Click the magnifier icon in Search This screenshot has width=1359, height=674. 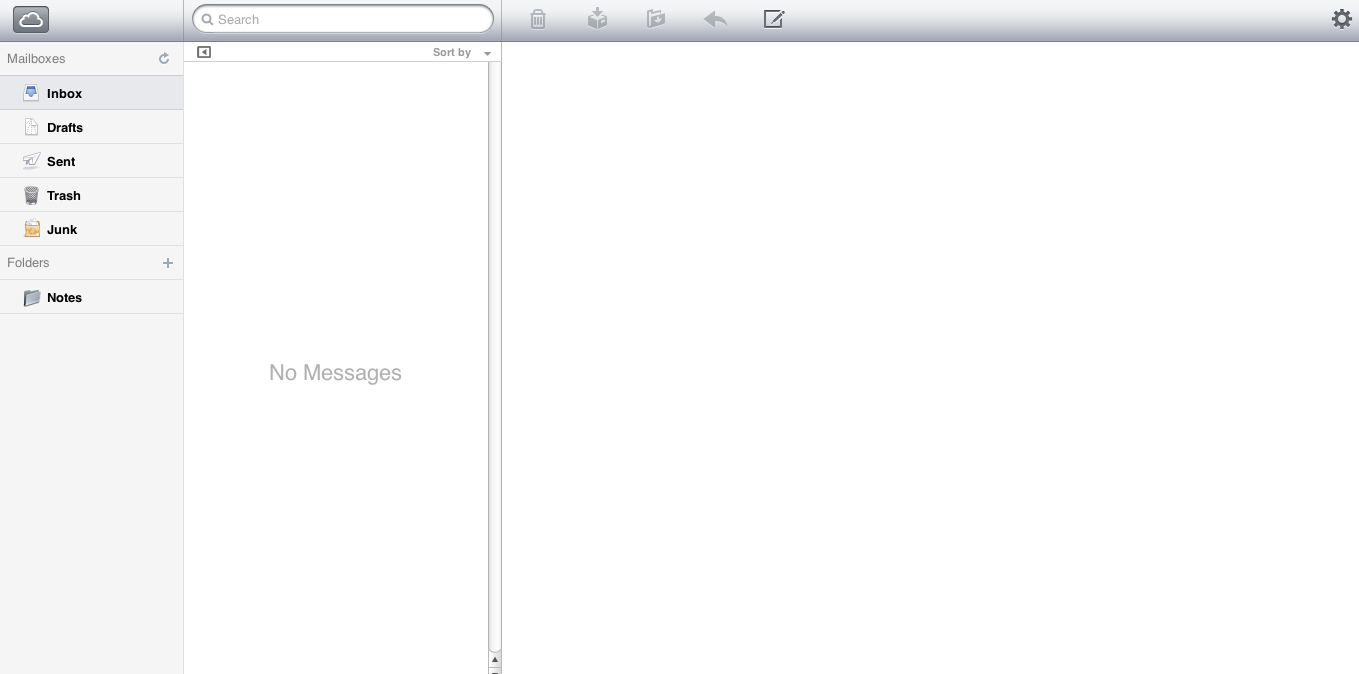[x=208, y=19]
